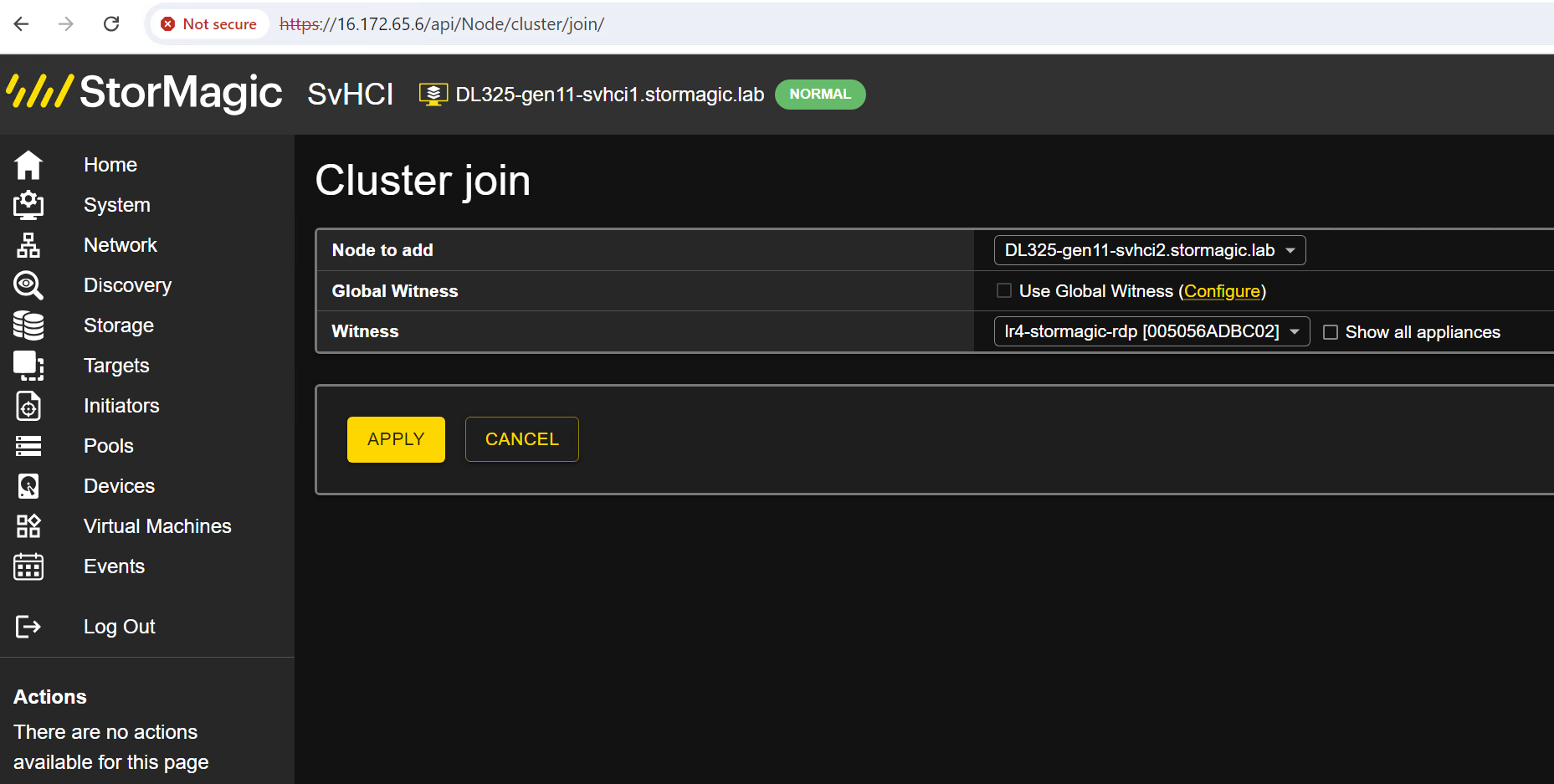Click the browser address bar URL
The image size is (1554, 784).
click(x=442, y=24)
